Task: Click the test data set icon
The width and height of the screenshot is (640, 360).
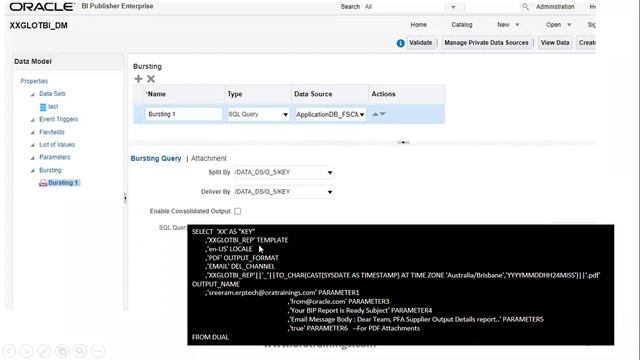Action: (x=43, y=107)
